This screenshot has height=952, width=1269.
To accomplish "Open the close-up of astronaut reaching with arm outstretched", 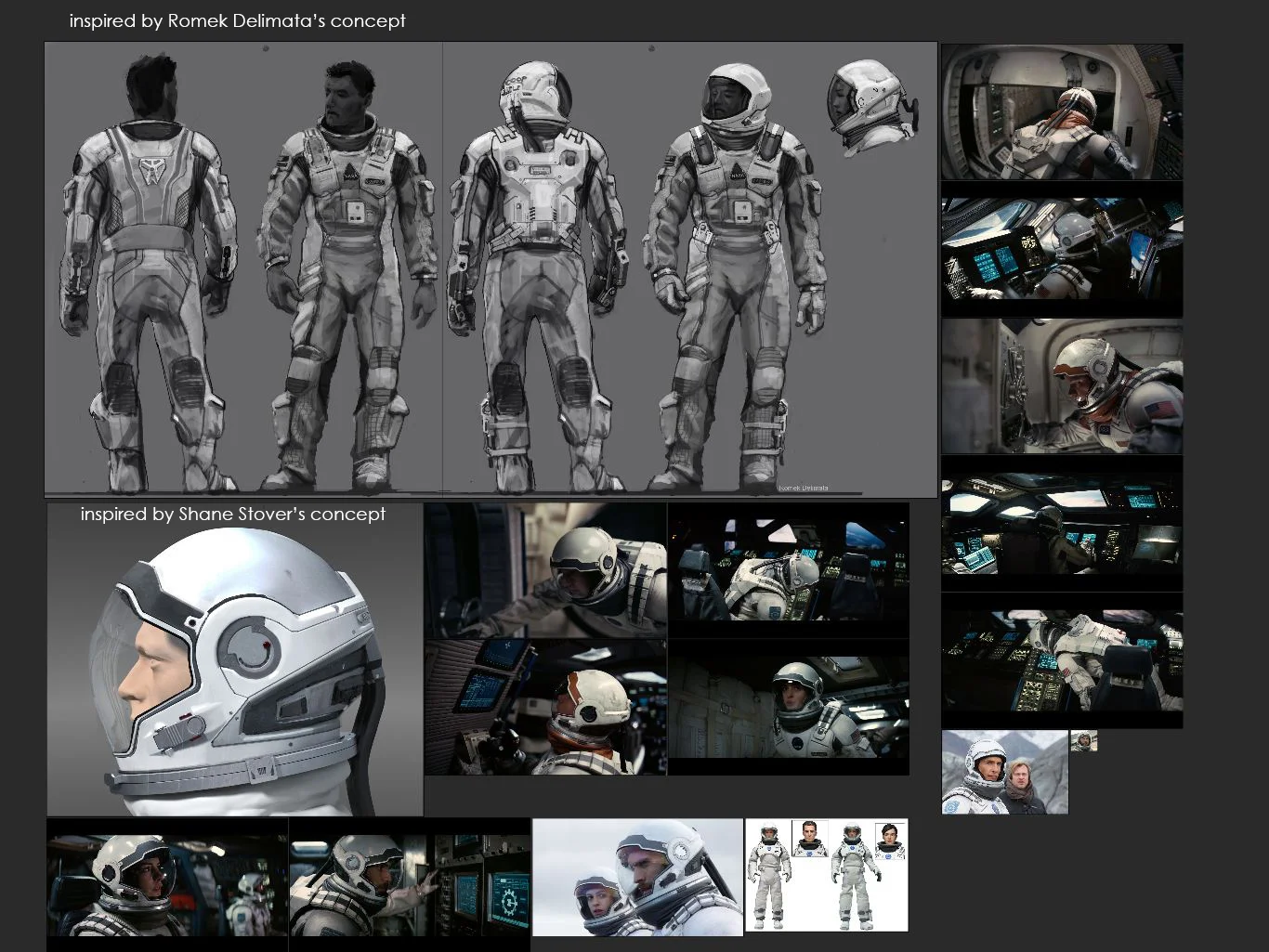I will pos(545,571).
